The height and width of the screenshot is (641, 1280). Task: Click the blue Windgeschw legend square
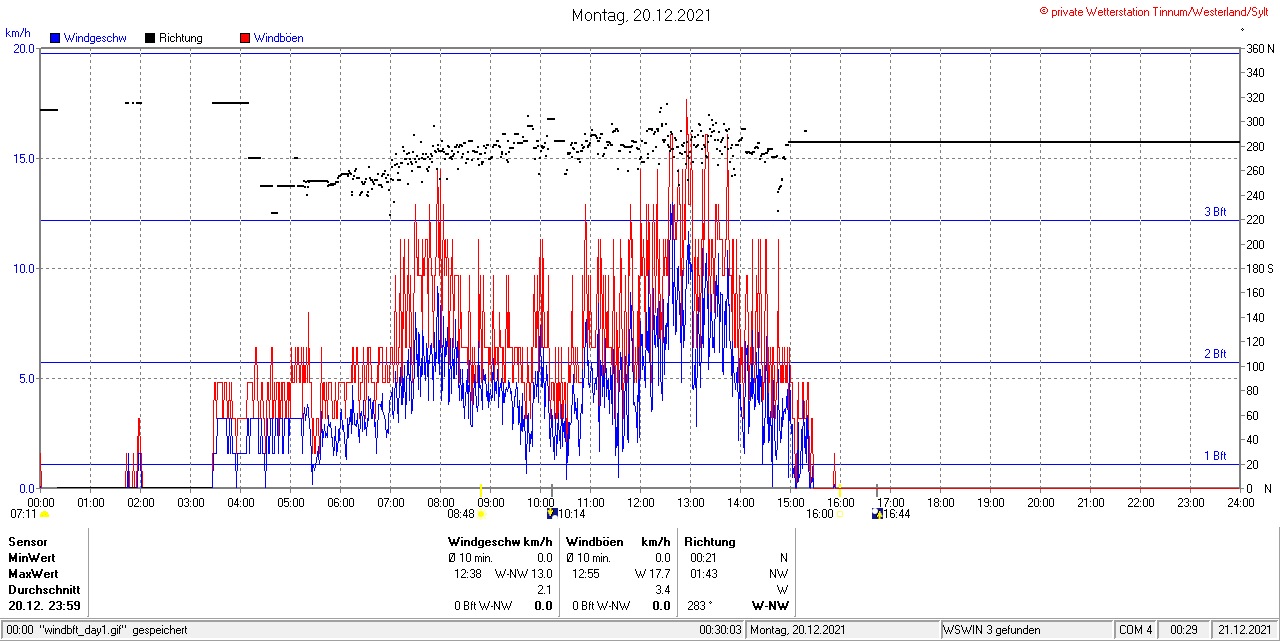(x=55, y=38)
